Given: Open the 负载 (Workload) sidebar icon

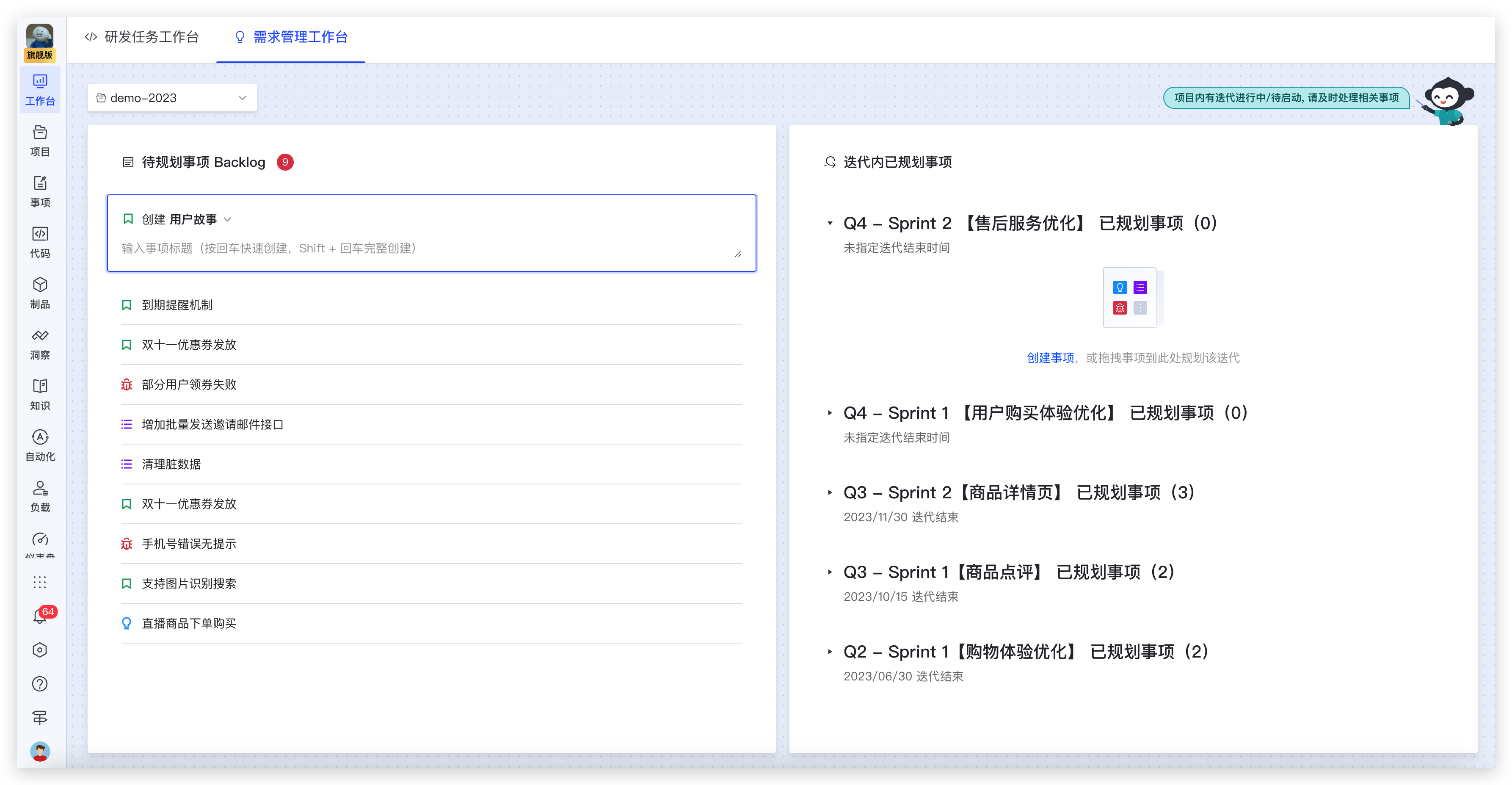Looking at the screenshot, I should (40, 495).
